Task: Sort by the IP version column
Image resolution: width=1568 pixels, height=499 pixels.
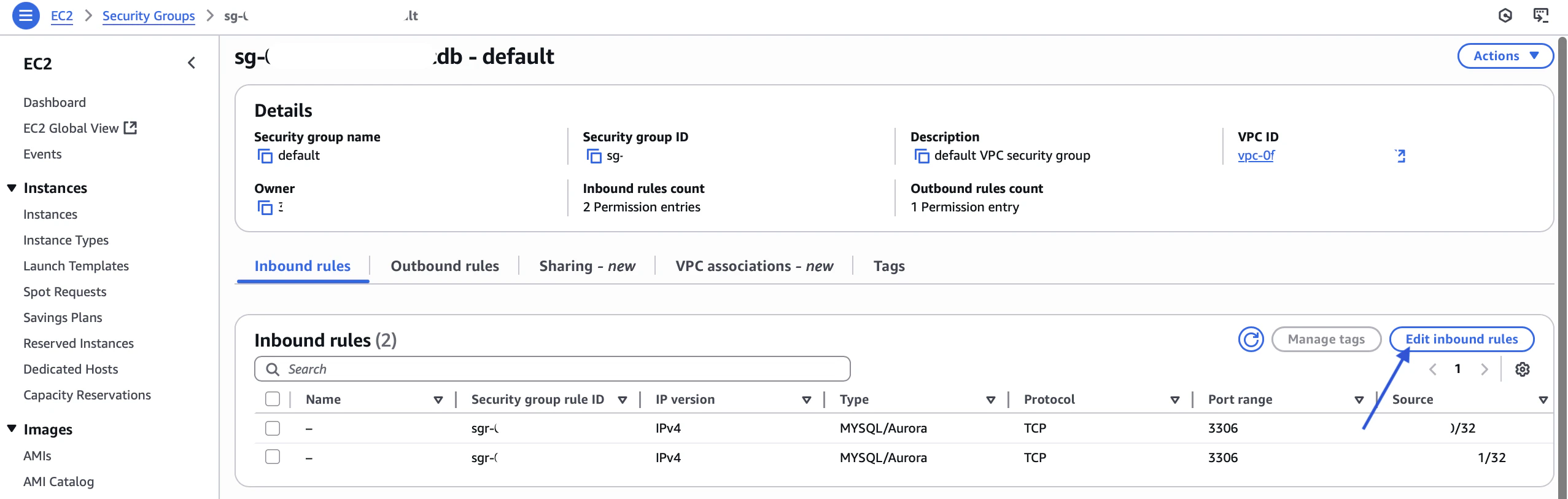Action: pos(807,400)
